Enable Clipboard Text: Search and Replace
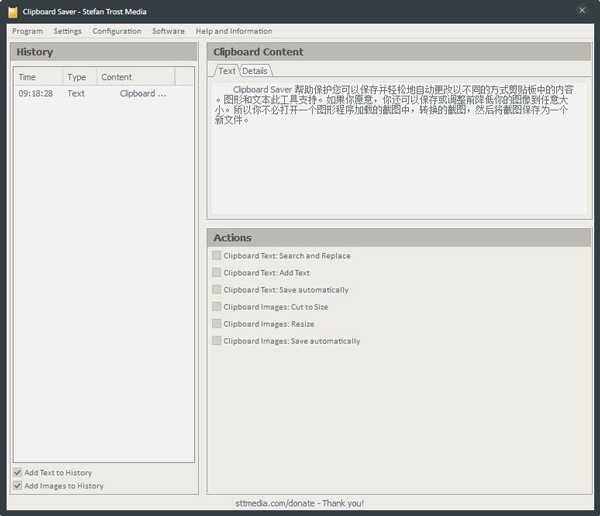Viewport: 600px width, 516px height. 217,255
